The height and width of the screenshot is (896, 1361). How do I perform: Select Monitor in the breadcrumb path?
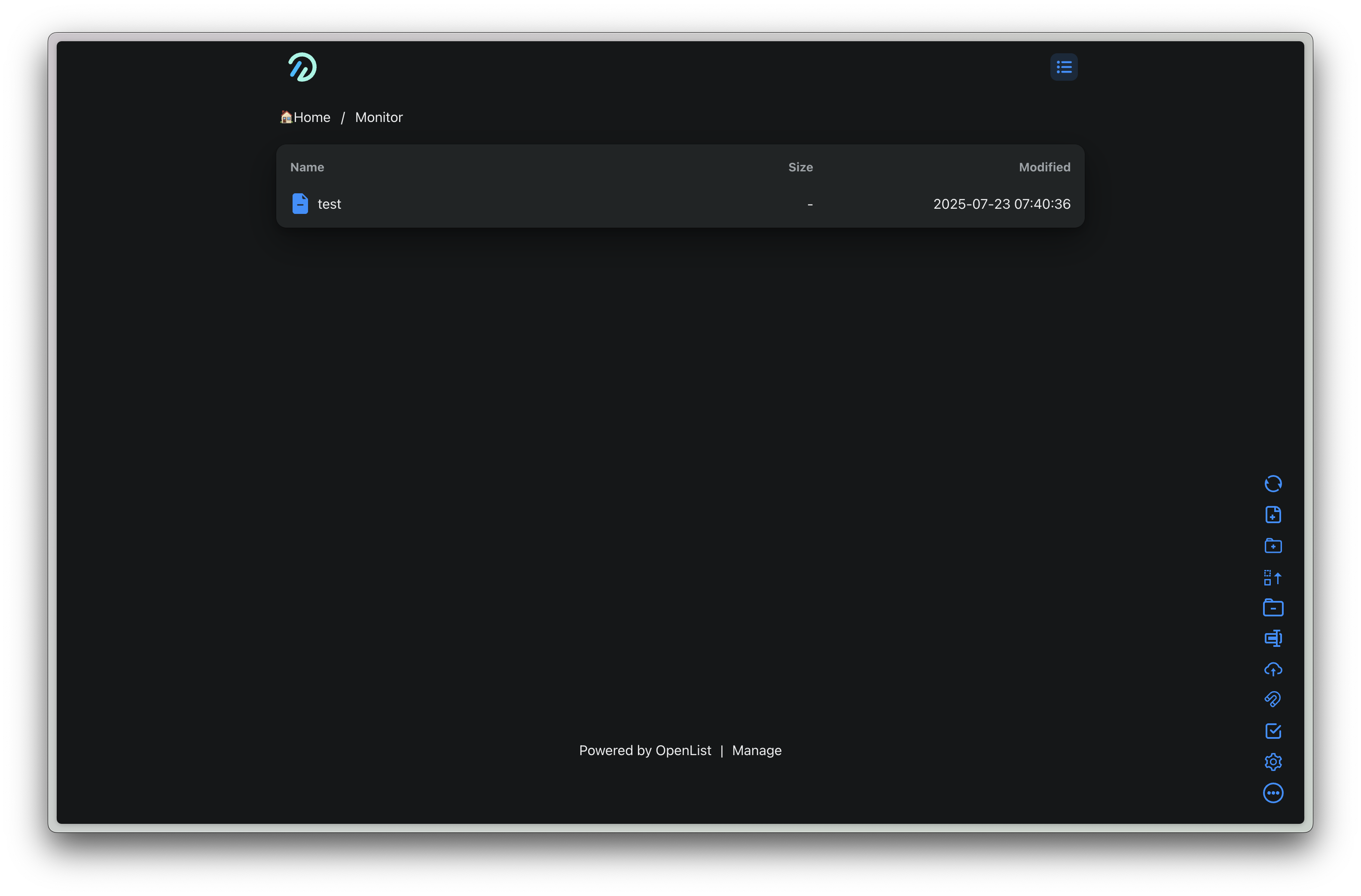(378, 118)
